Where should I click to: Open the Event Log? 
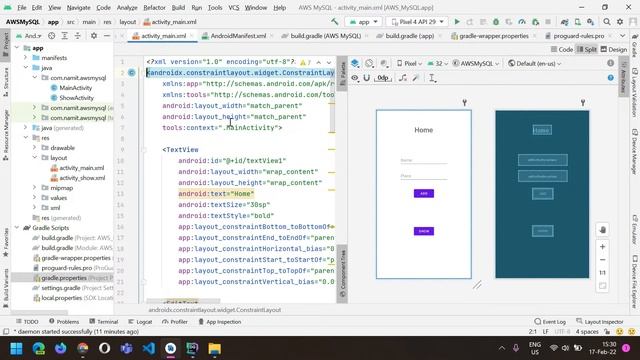pyautogui.click(x=550, y=322)
